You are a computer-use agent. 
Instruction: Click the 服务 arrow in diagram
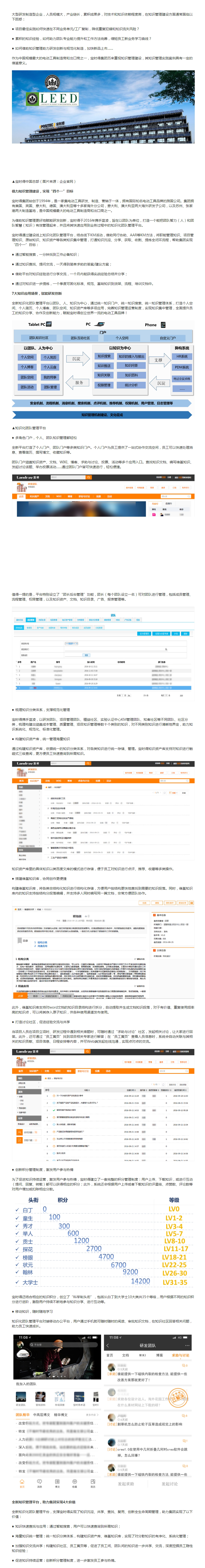pos(78,383)
